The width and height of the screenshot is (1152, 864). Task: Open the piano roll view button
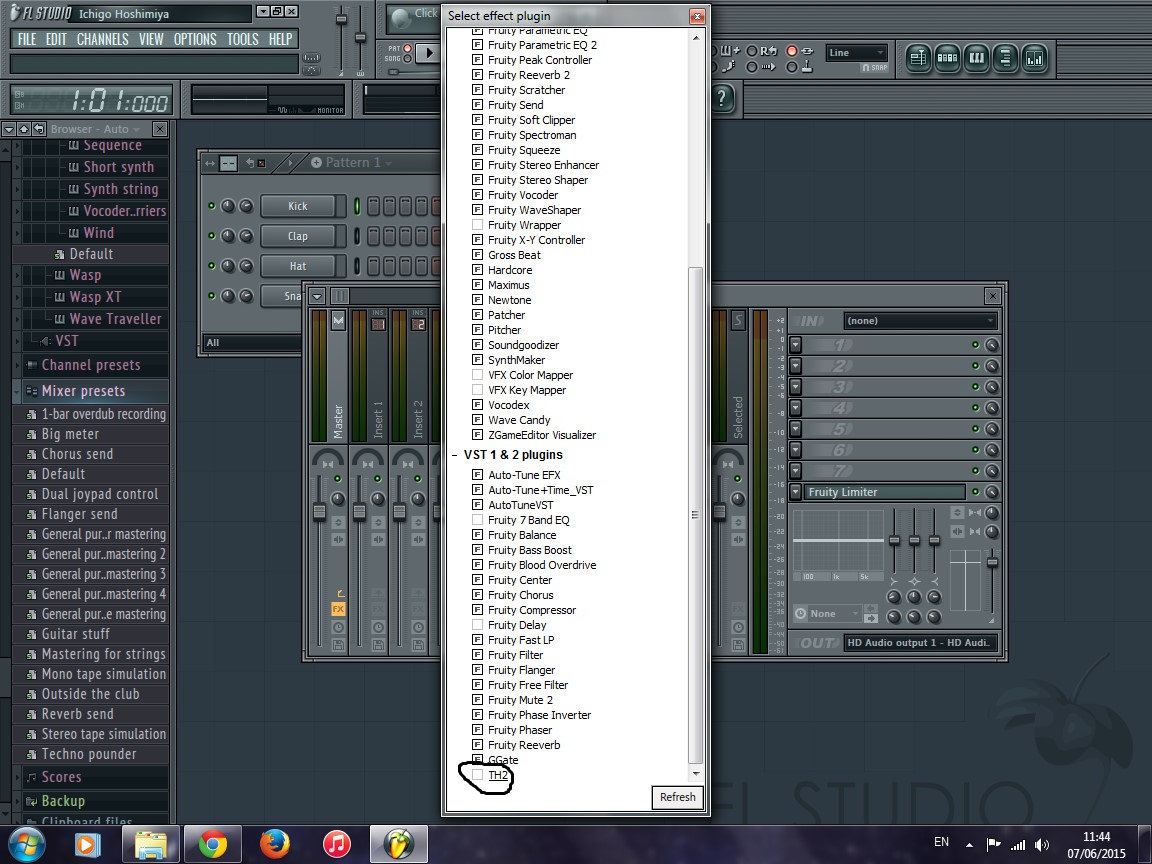976,58
